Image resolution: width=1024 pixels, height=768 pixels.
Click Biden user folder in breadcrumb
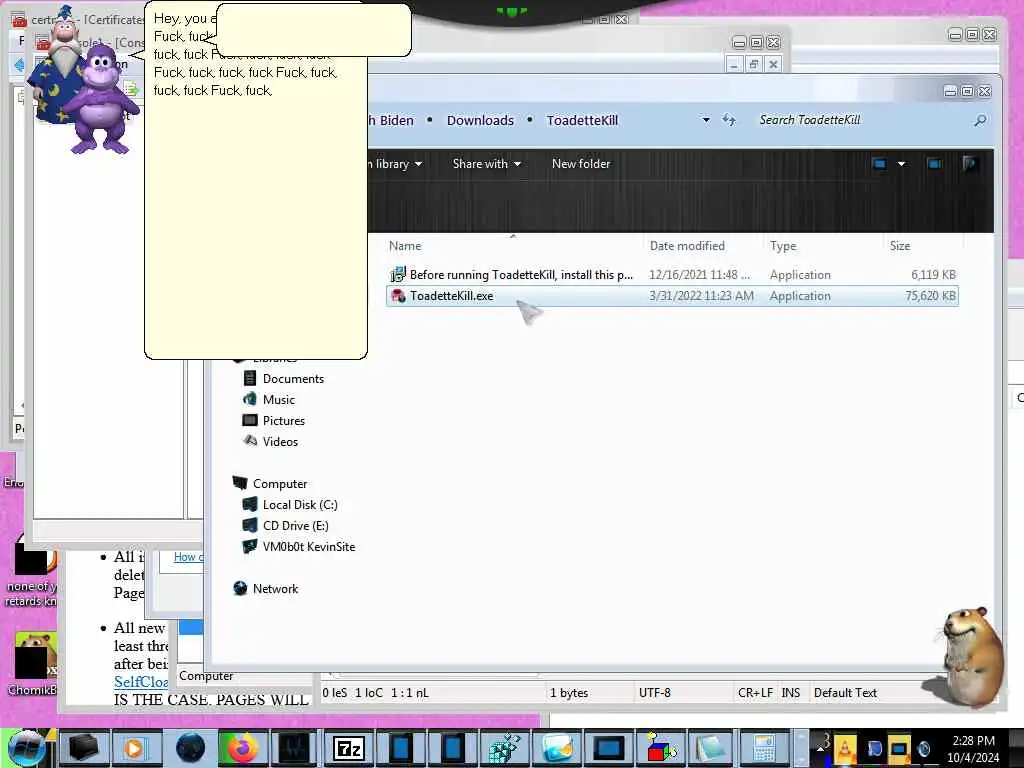click(392, 121)
